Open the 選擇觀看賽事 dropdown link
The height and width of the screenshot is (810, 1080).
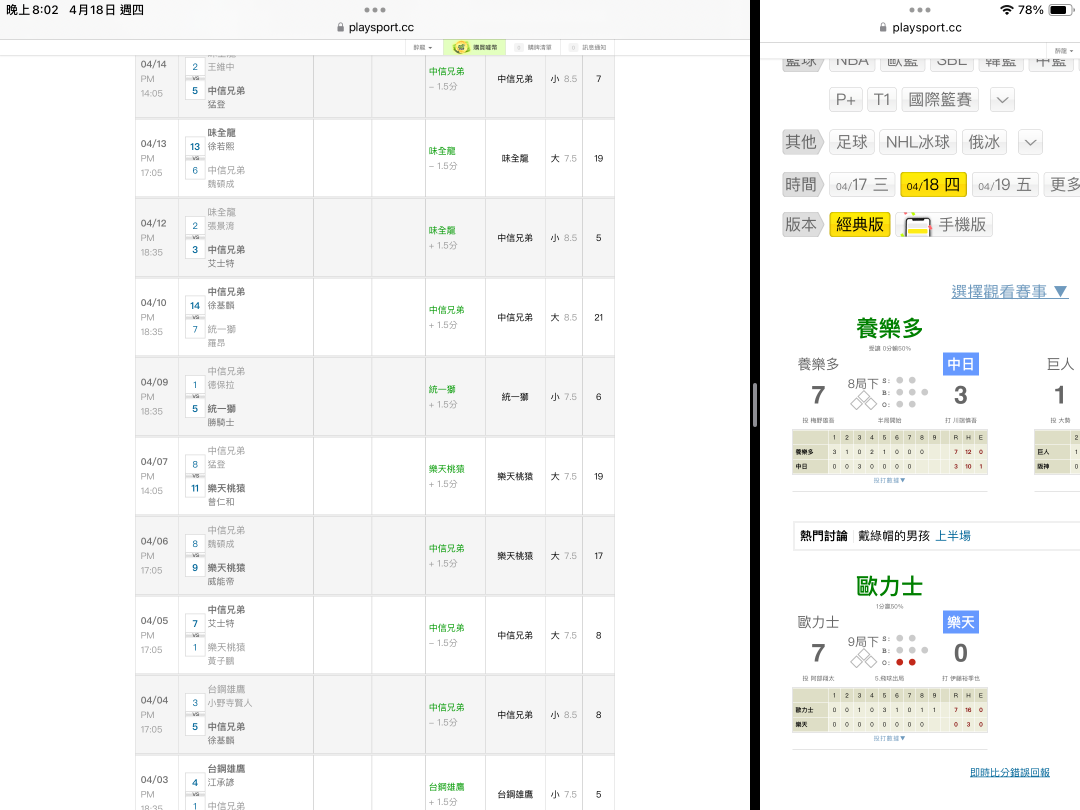click(1010, 291)
